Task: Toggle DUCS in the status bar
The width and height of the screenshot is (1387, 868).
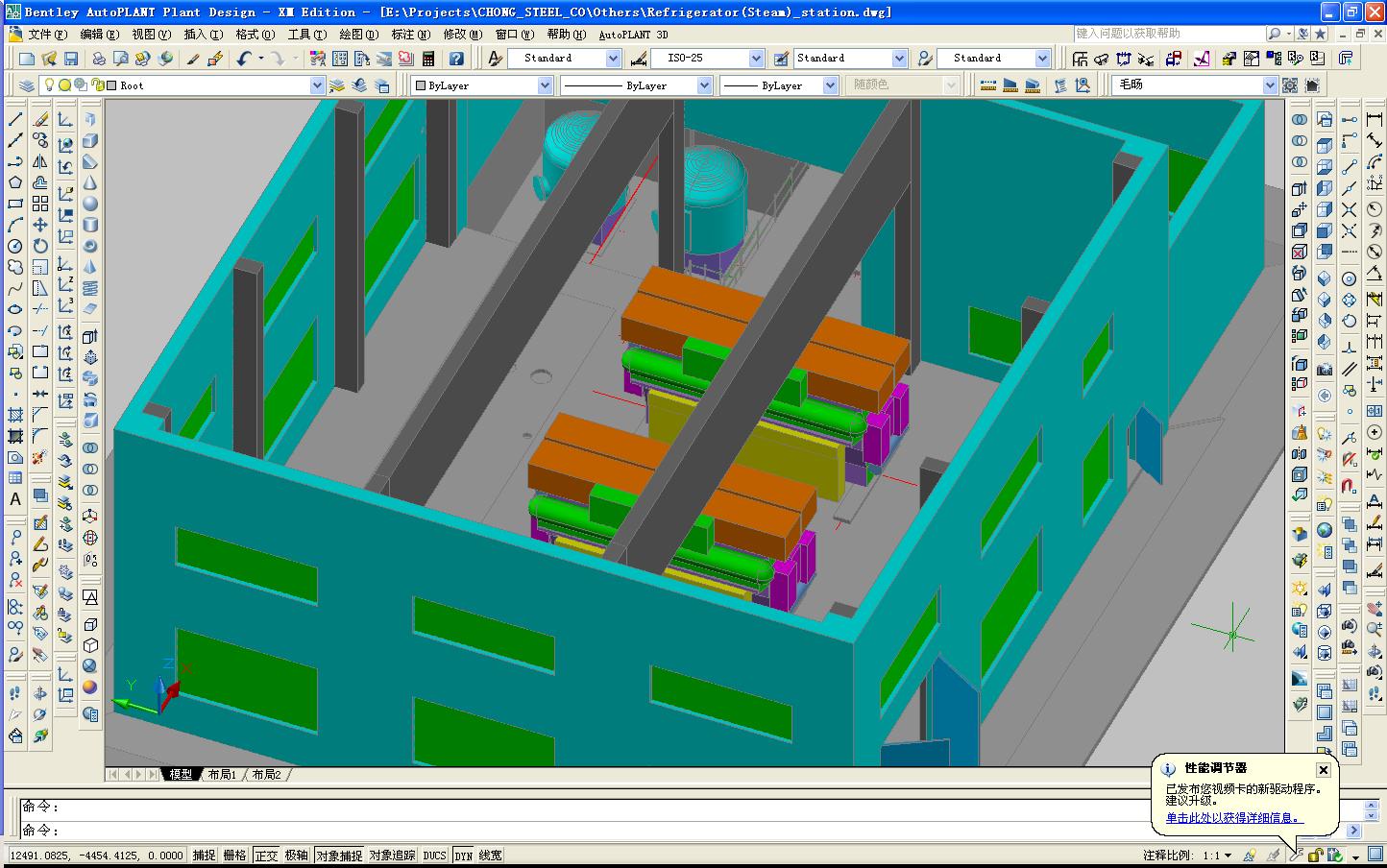Action: [435, 856]
